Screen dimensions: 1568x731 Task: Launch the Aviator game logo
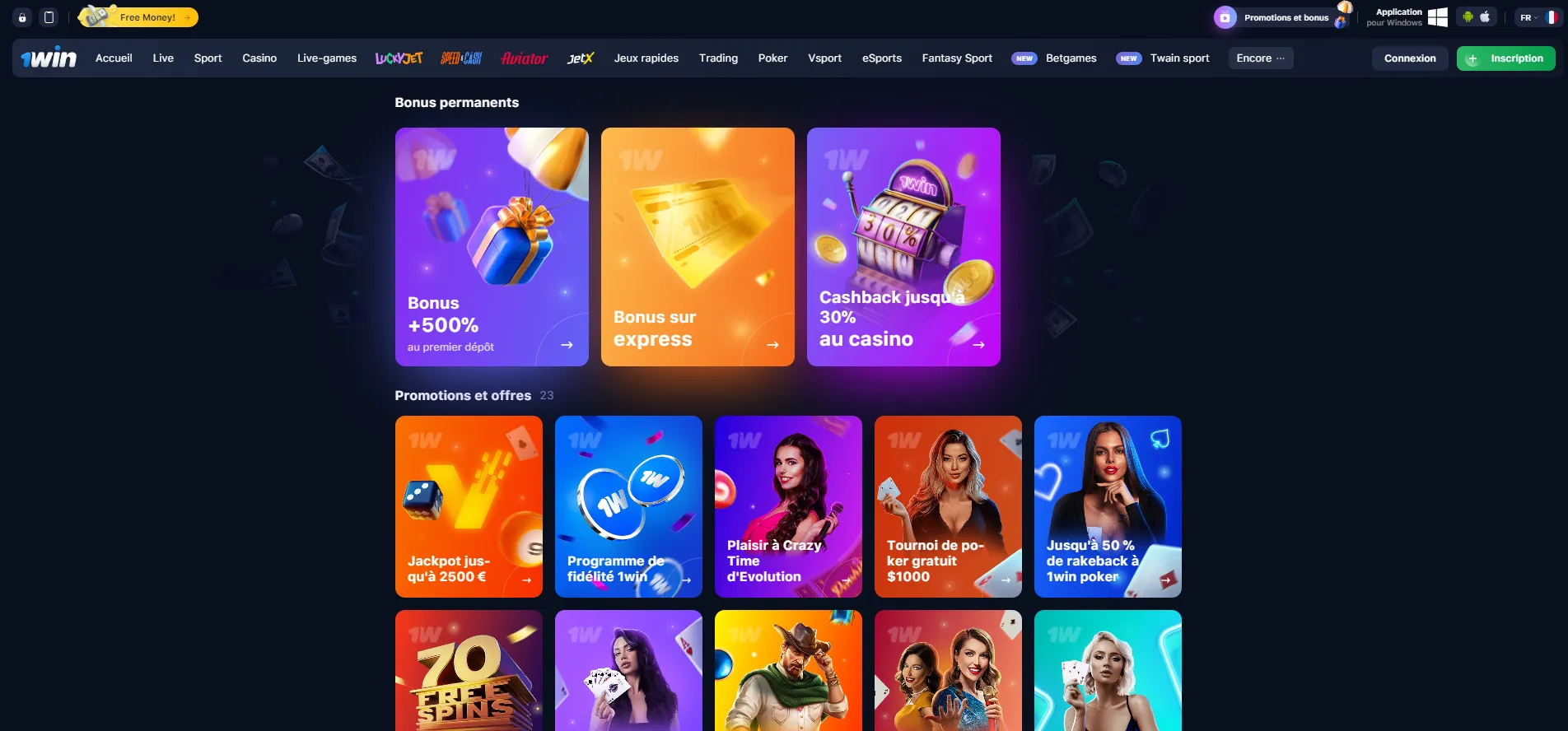tap(525, 58)
